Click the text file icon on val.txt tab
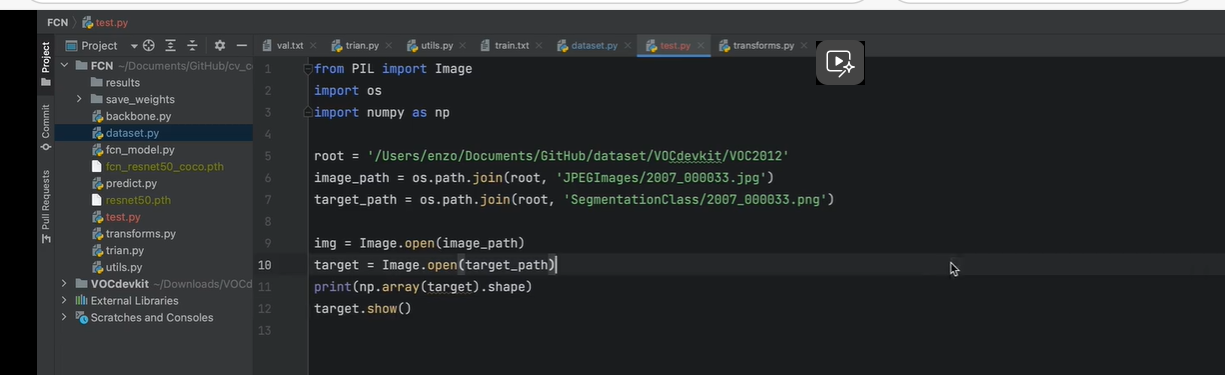The height and width of the screenshot is (375, 1225). click(267, 46)
